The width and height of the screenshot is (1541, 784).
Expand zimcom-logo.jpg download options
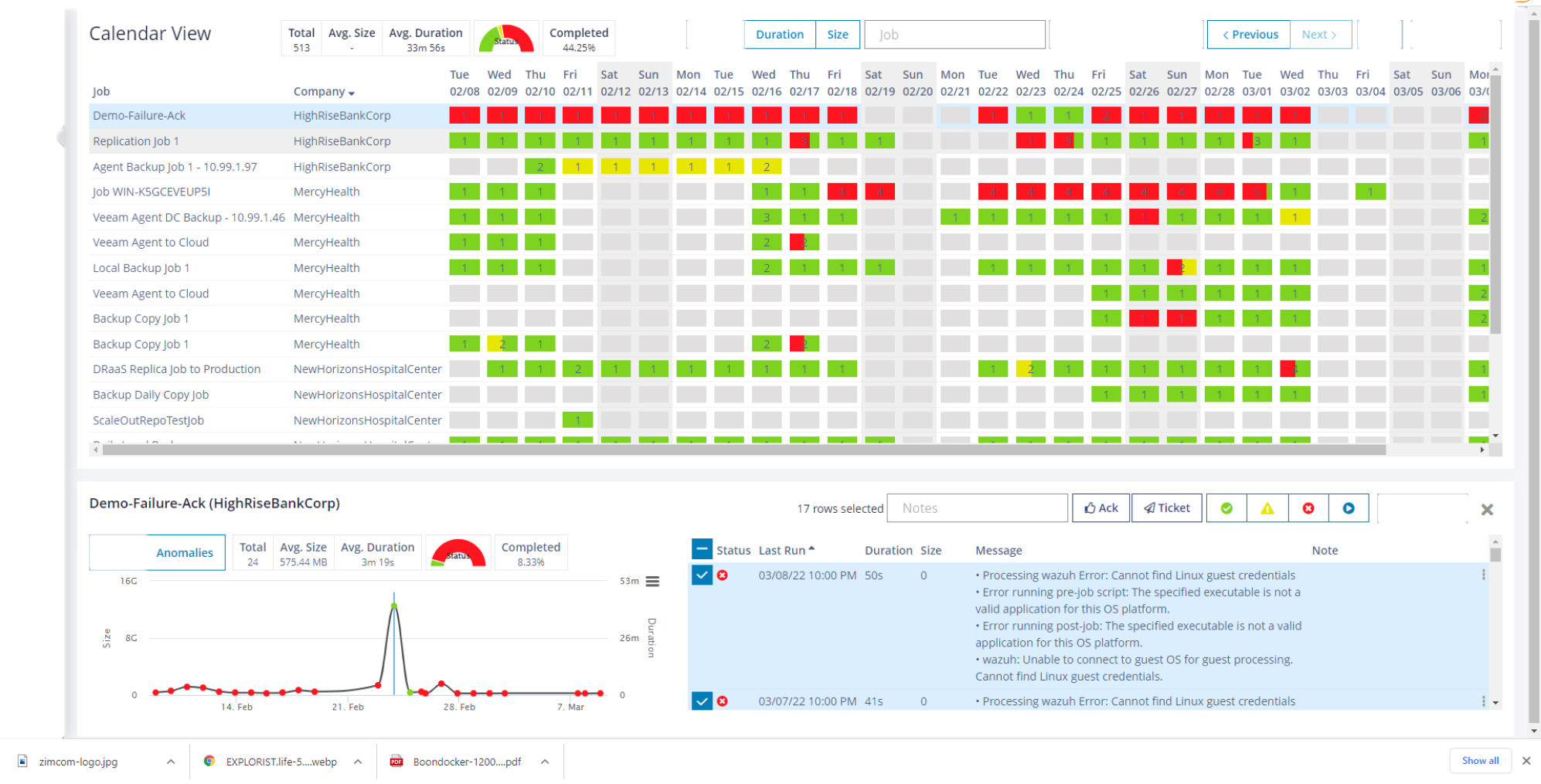click(x=171, y=762)
